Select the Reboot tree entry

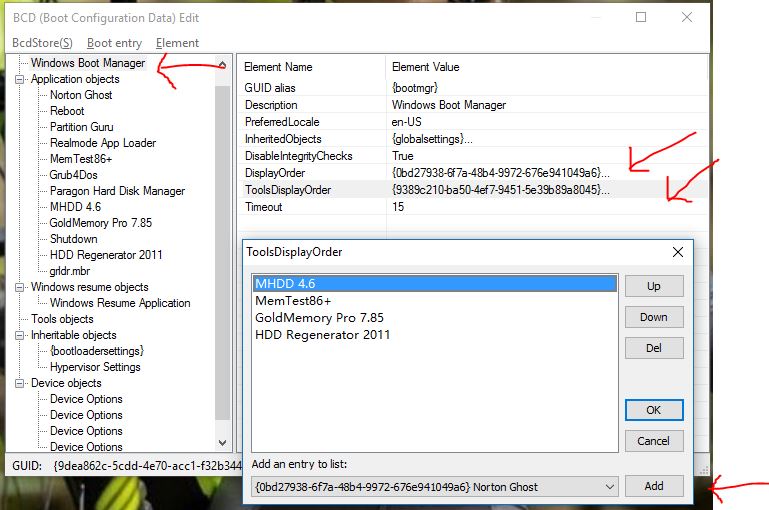[x=67, y=111]
